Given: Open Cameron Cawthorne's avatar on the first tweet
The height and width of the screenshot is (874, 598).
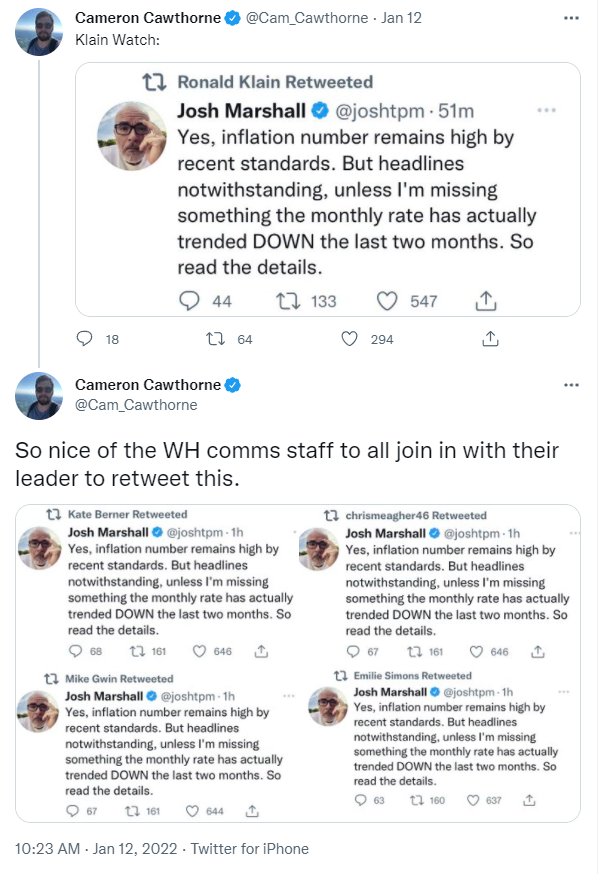Looking at the screenshot, I should coord(39,32).
